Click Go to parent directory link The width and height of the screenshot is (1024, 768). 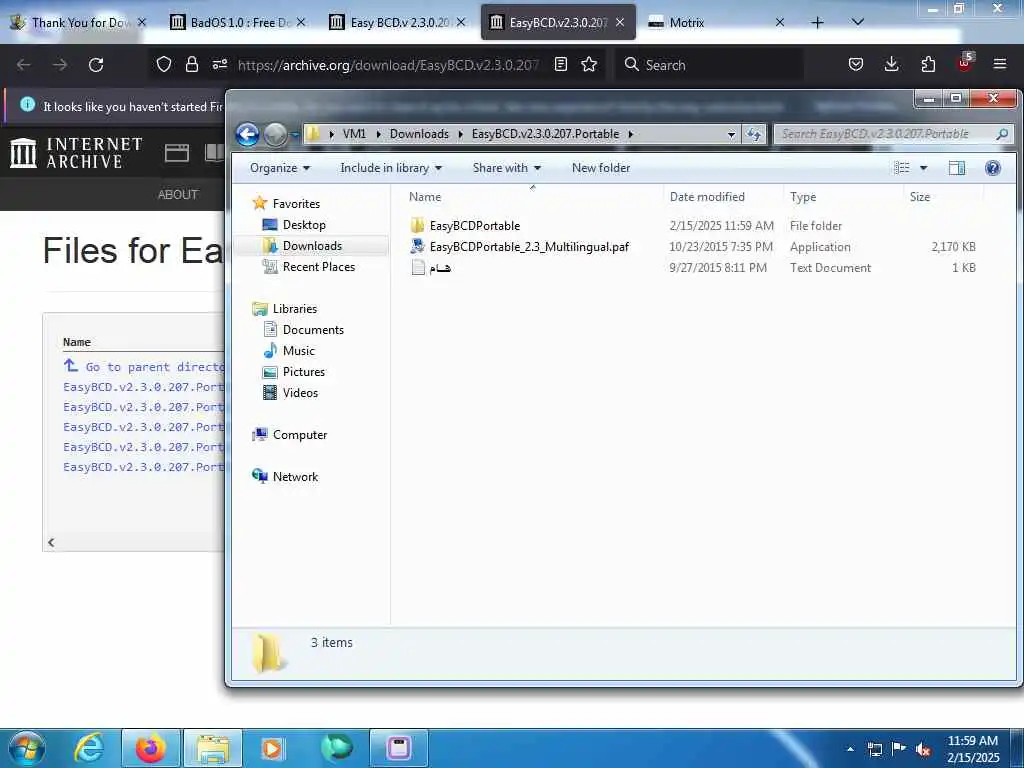tap(144, 366)
